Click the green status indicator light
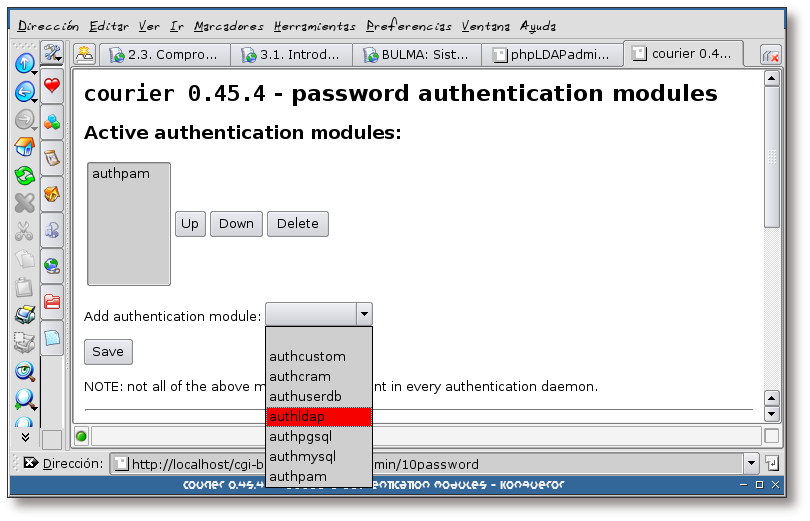 (x=81, y=436)
